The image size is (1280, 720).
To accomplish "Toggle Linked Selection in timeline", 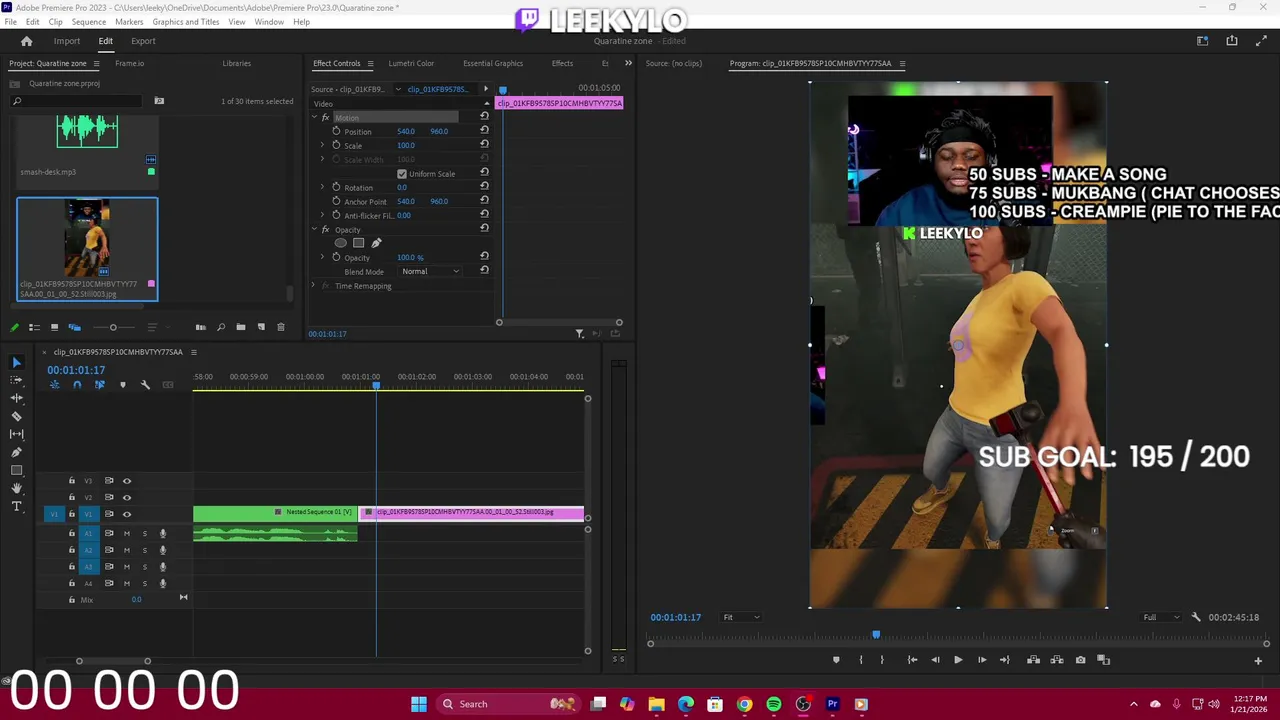I will (x=99, y=385).
